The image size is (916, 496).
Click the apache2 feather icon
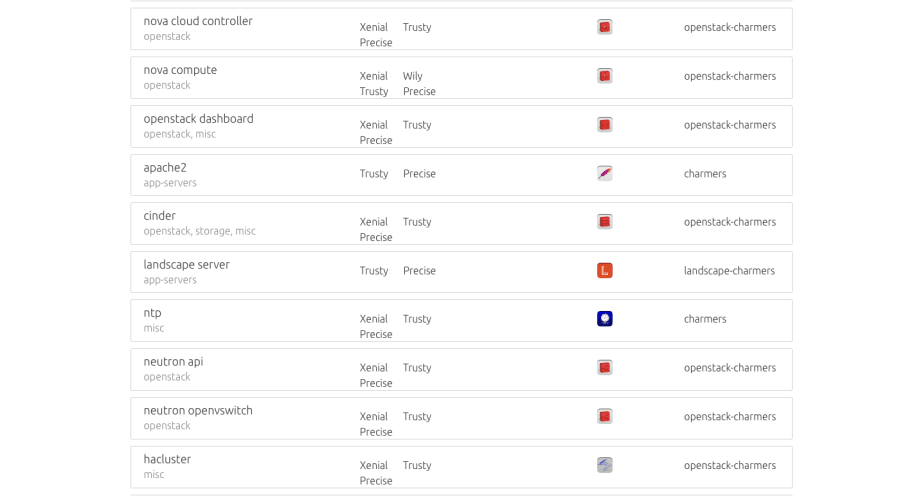click(605, 174)
